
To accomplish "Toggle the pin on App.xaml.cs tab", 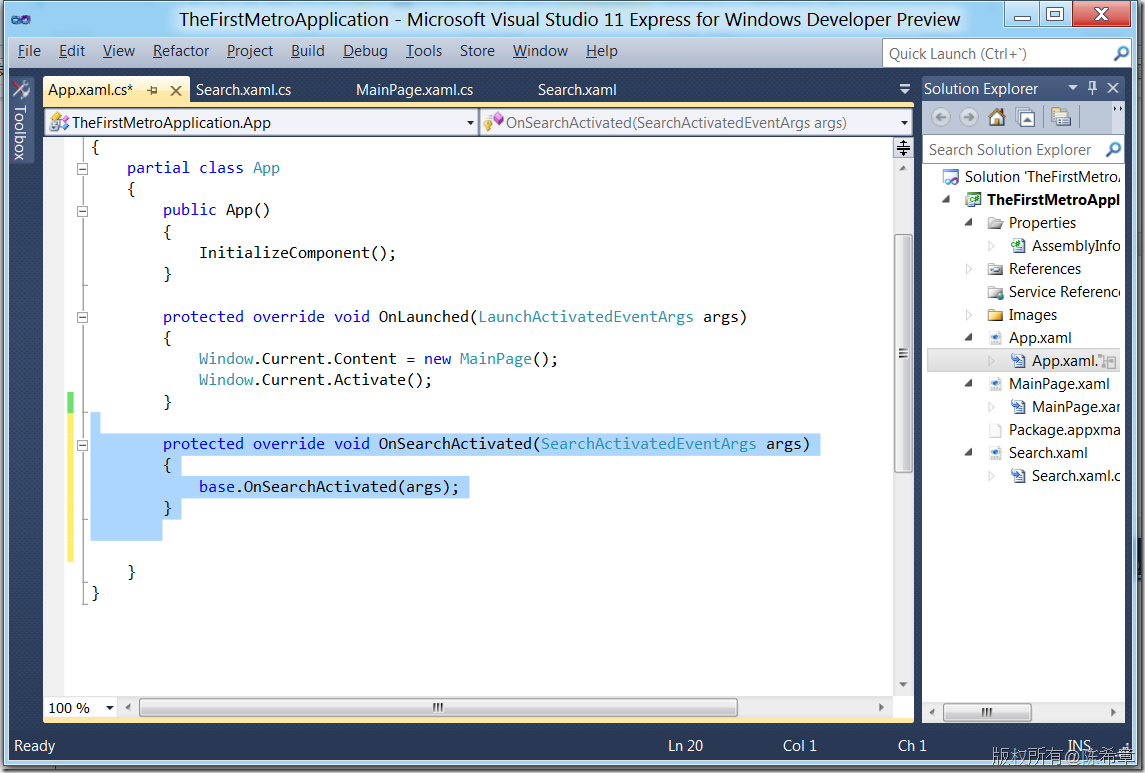I will coord(153,91).
